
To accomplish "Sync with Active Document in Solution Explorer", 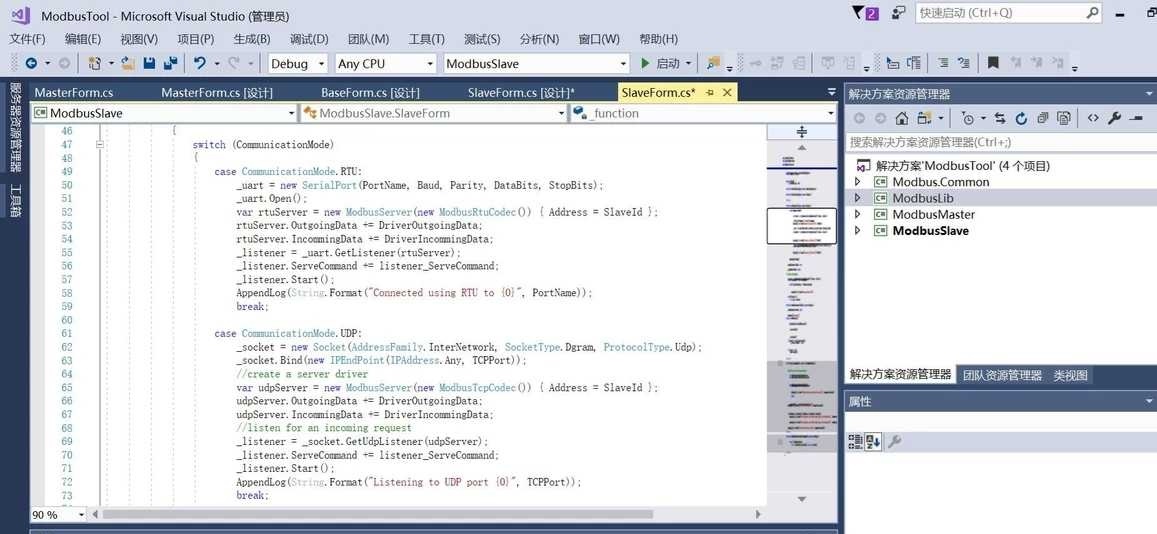I will tap(1000, 118).
